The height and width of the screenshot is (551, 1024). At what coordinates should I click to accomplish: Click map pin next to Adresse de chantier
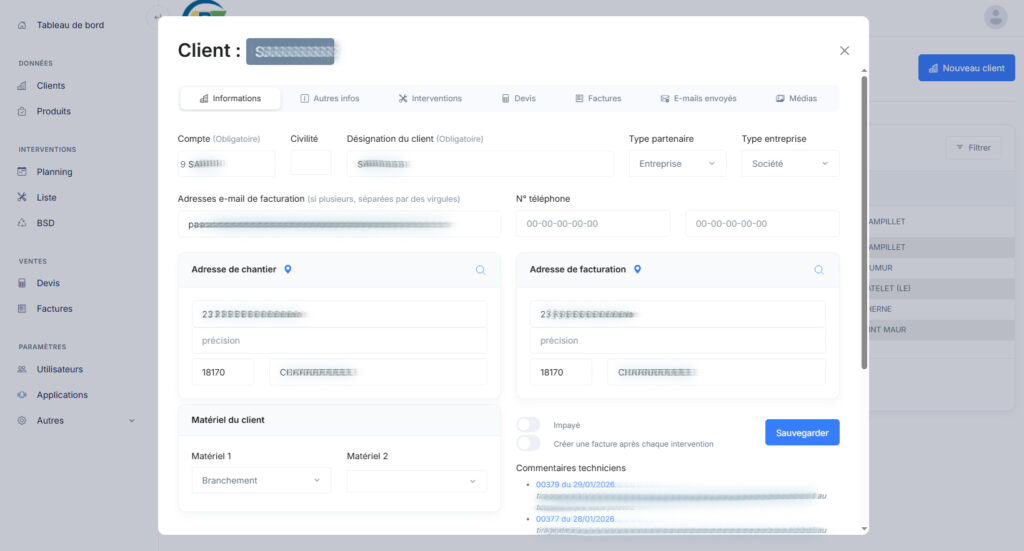pyautogui.click(x=288, y=269)
